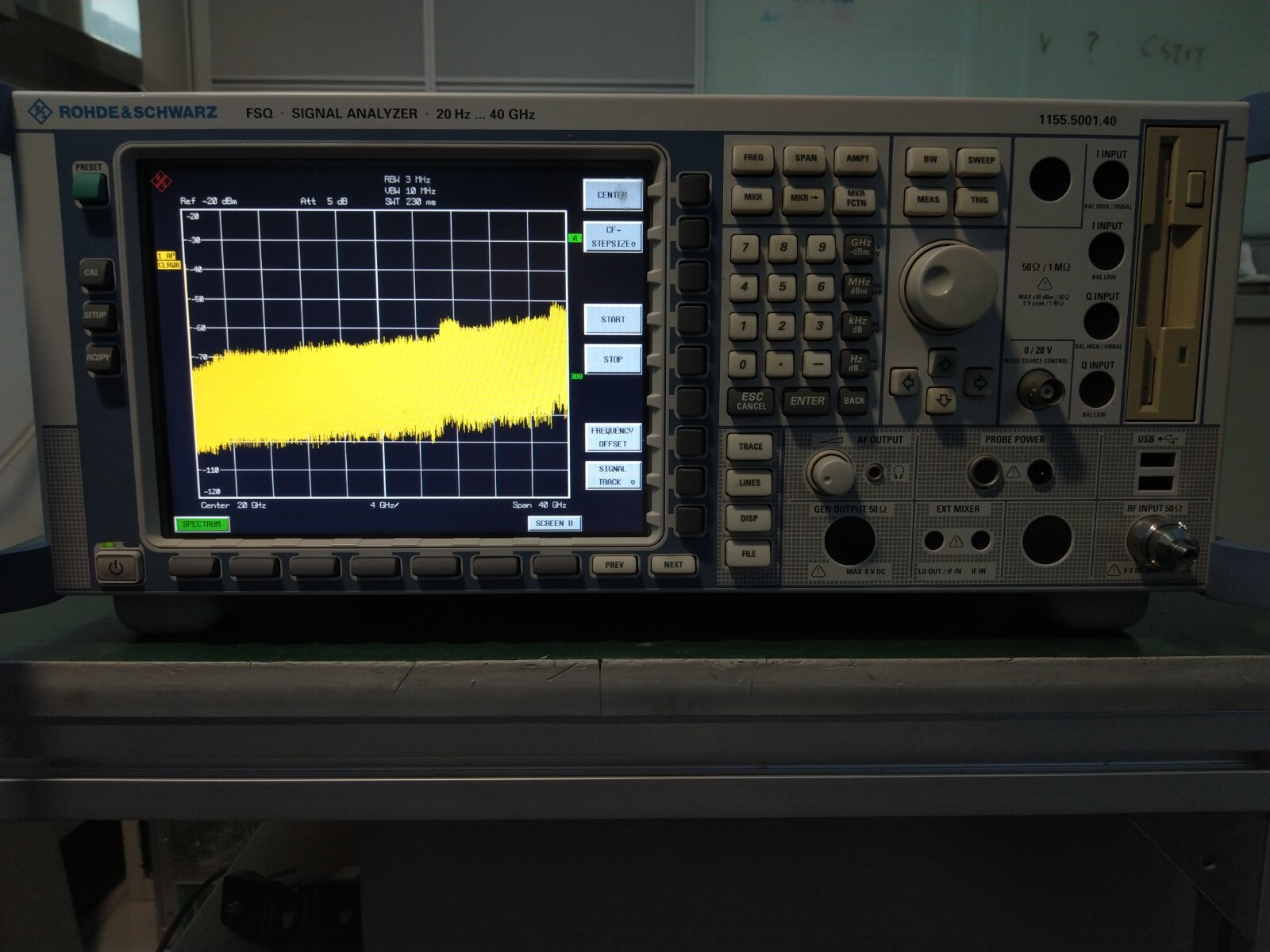1270x952 pixels.
Task: Click the AF OUTPUT volume knob
Action: pos(830,473)
